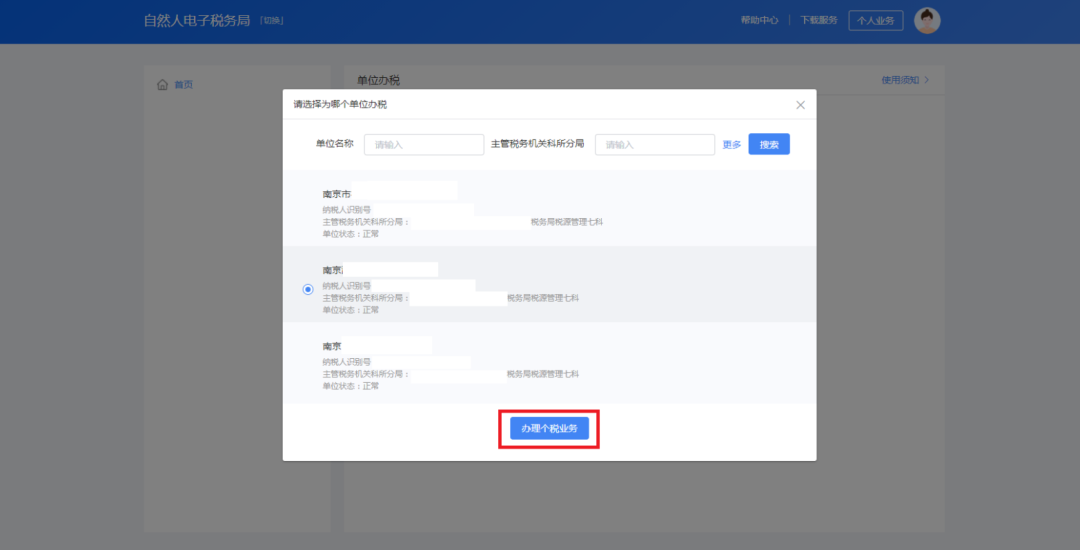Click 自然人电子税务局 title
Viewport: 1080px width, 550px height.
(x=196, y=21)
